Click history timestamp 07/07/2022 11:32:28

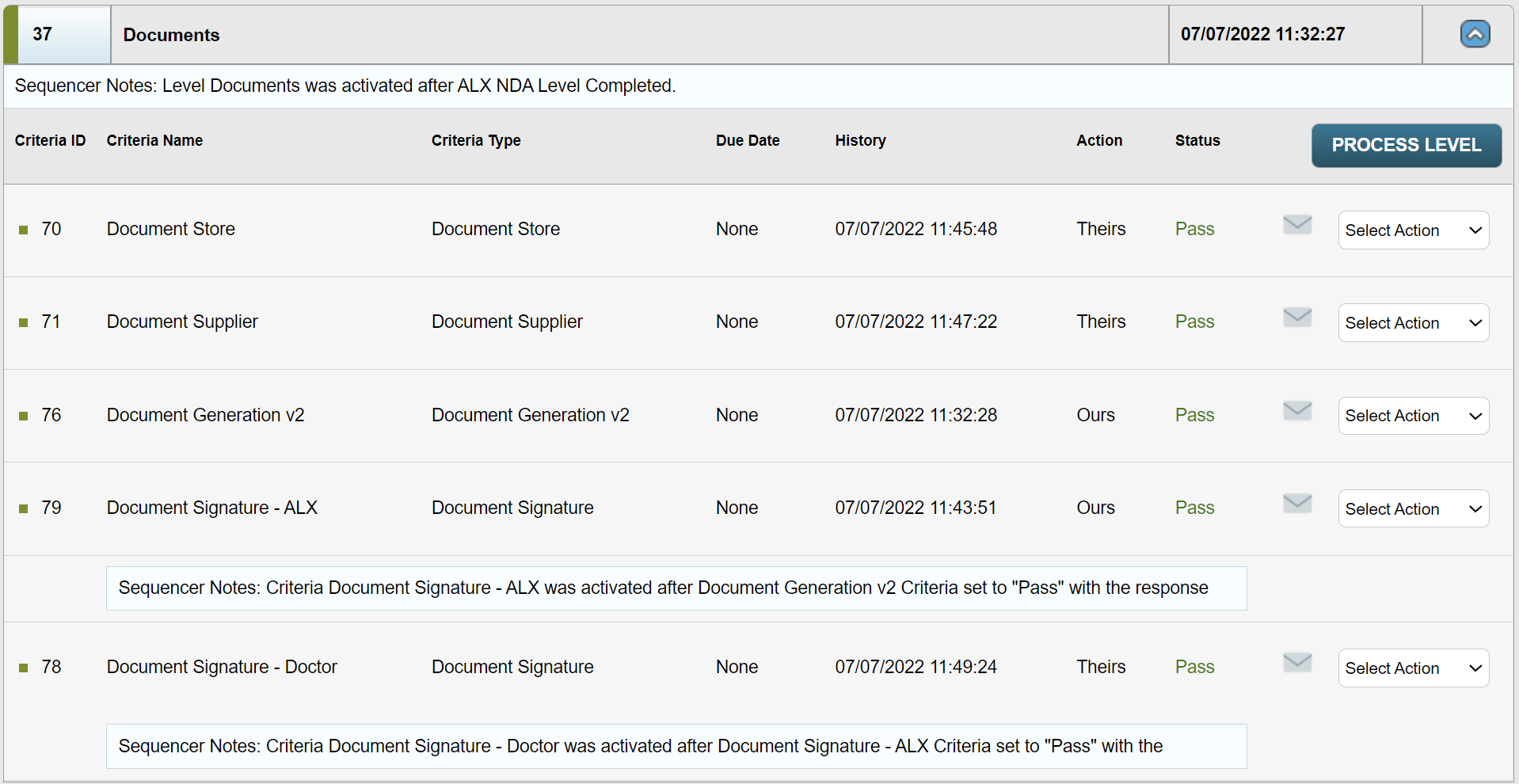click(x=916, y=415)
